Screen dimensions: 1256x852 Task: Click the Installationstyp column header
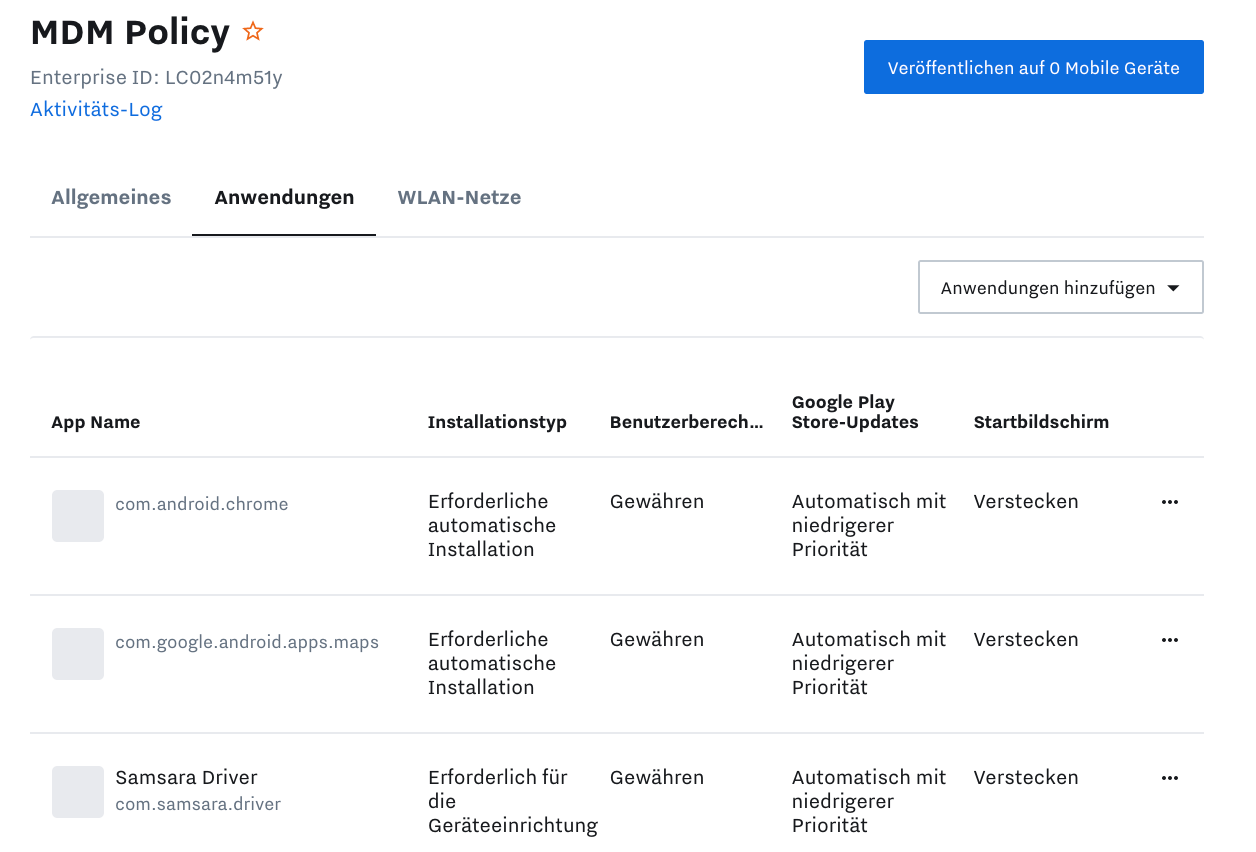(x=497, y=422)
